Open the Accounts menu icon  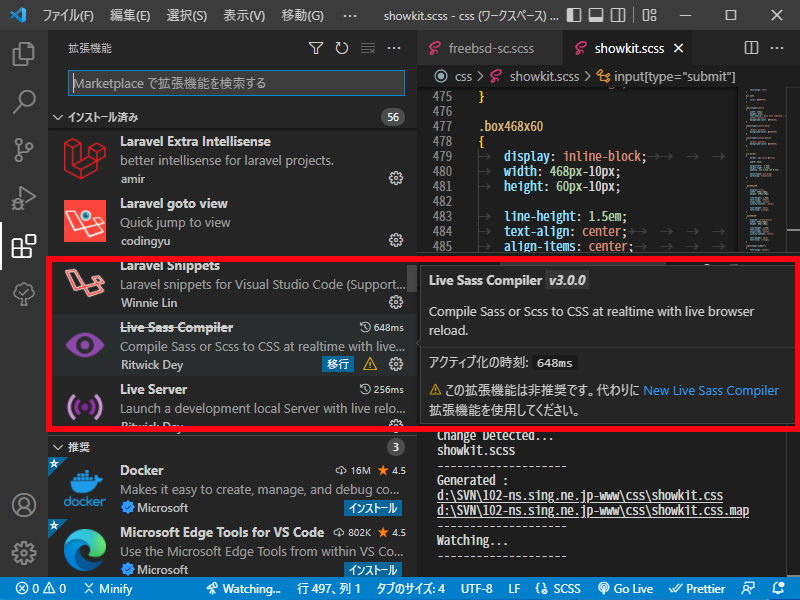click(x=23, y=505)
